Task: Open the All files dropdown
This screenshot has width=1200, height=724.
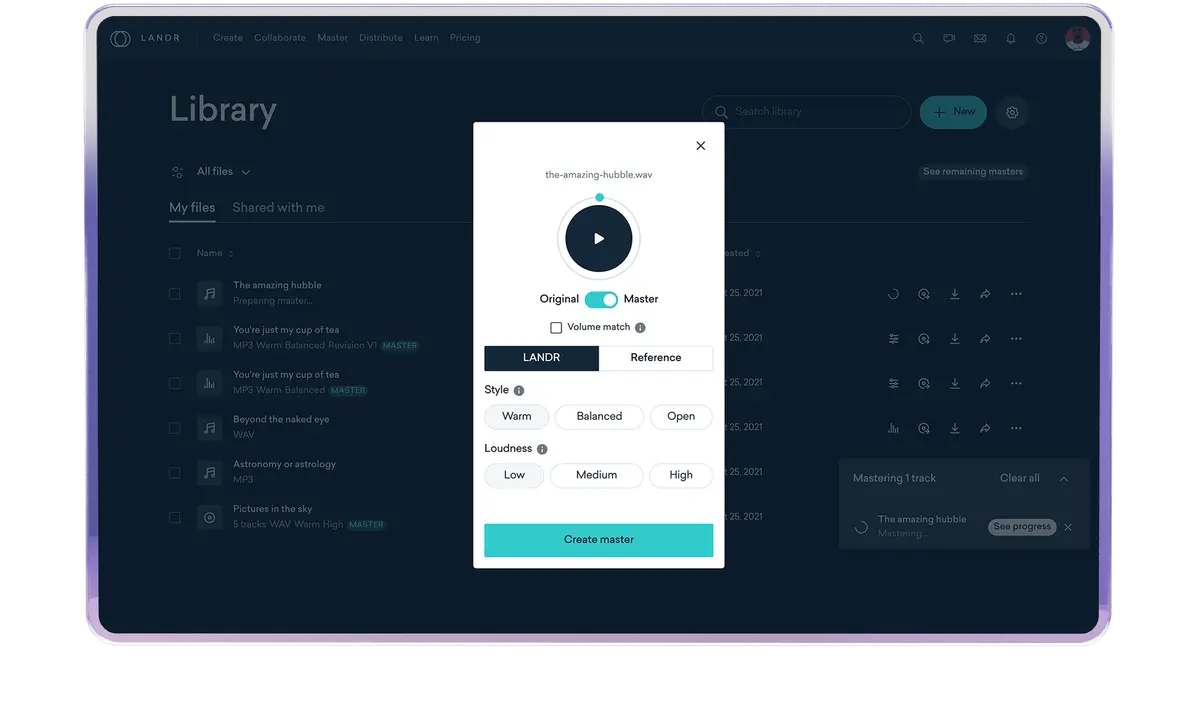Action: 223,172
